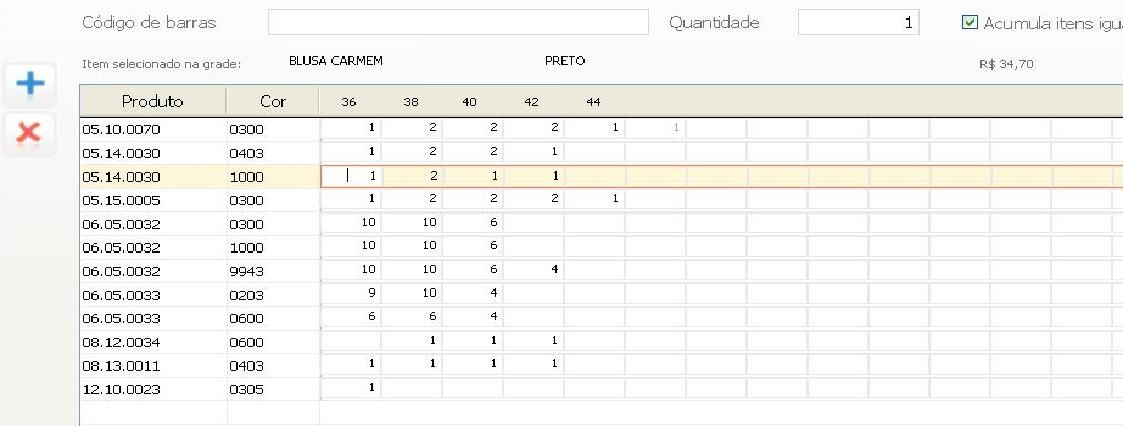The image size is (1123, 426).
Task: Select product row 12.10.0023
Action: (x=152, y=389)
